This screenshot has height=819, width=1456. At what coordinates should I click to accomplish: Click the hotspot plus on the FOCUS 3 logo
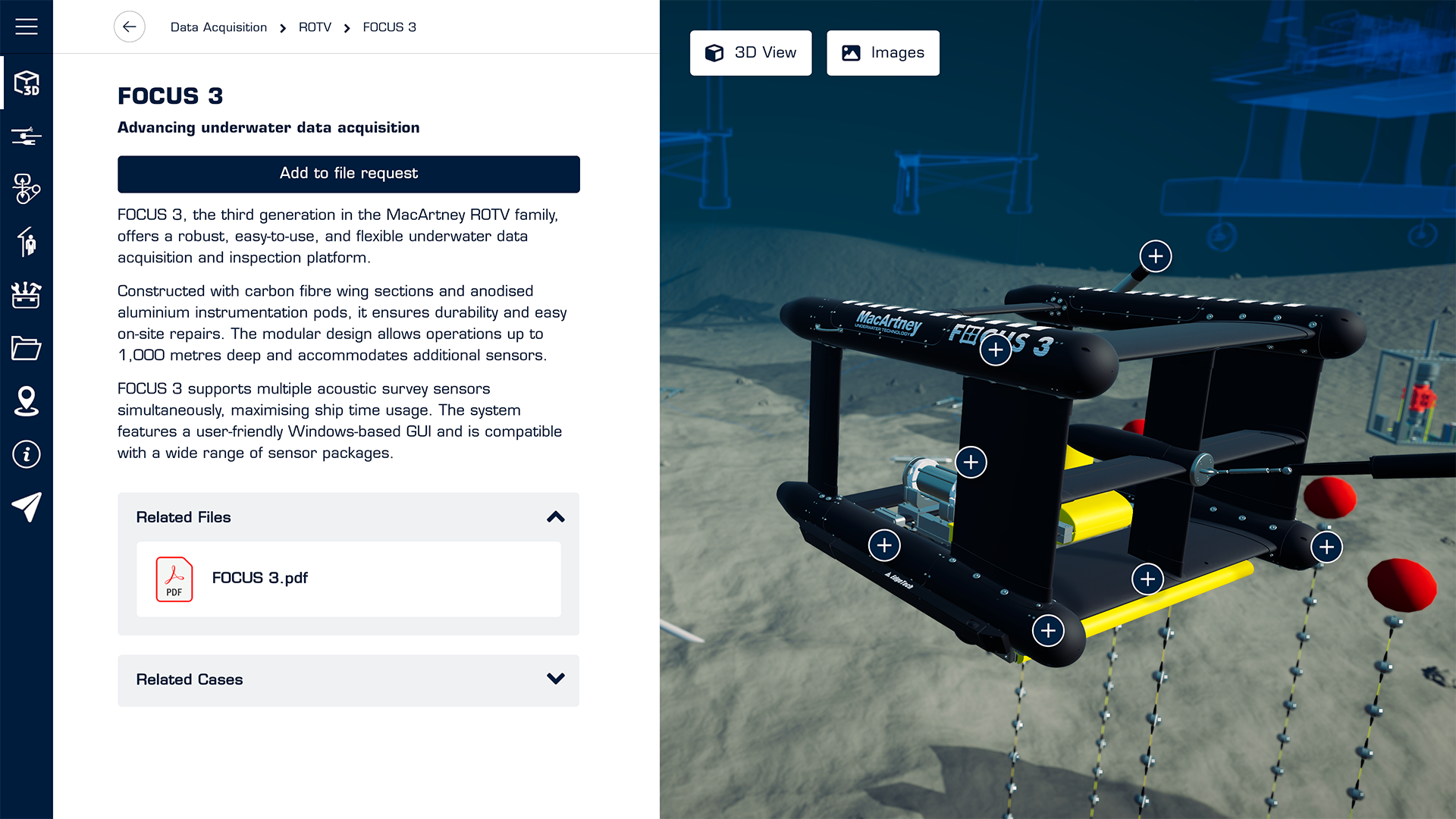[x=996, y=350]
